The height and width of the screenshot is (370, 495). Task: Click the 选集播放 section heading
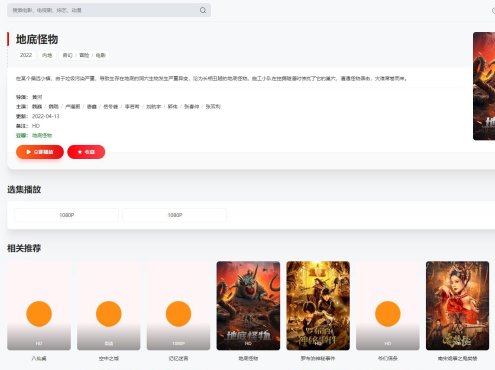[x=24, y=190]
